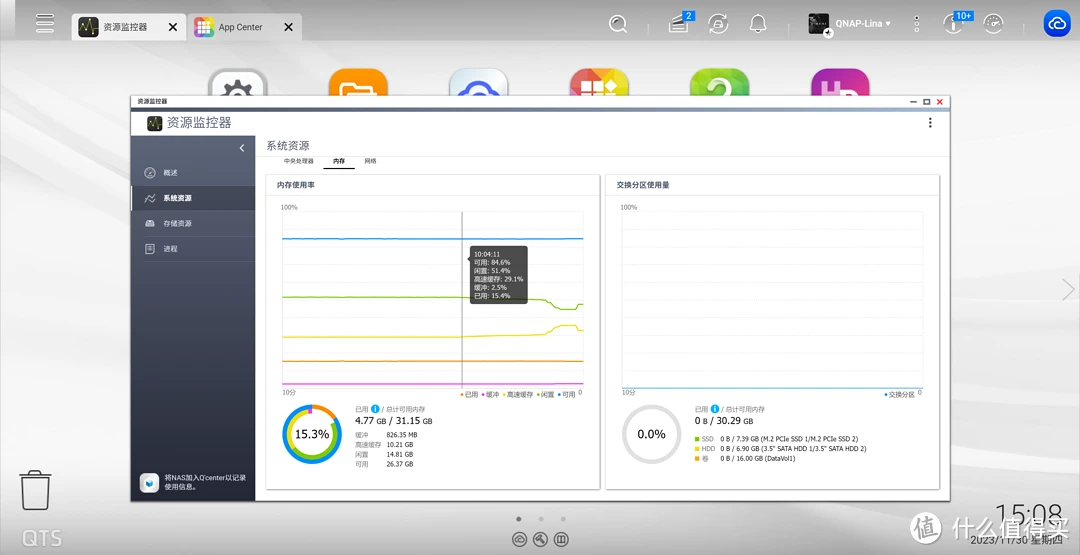This screenshot has width=1080, height=555.
Task: Maximize the Resource Monitor window
Action: (x=926, y=102)
